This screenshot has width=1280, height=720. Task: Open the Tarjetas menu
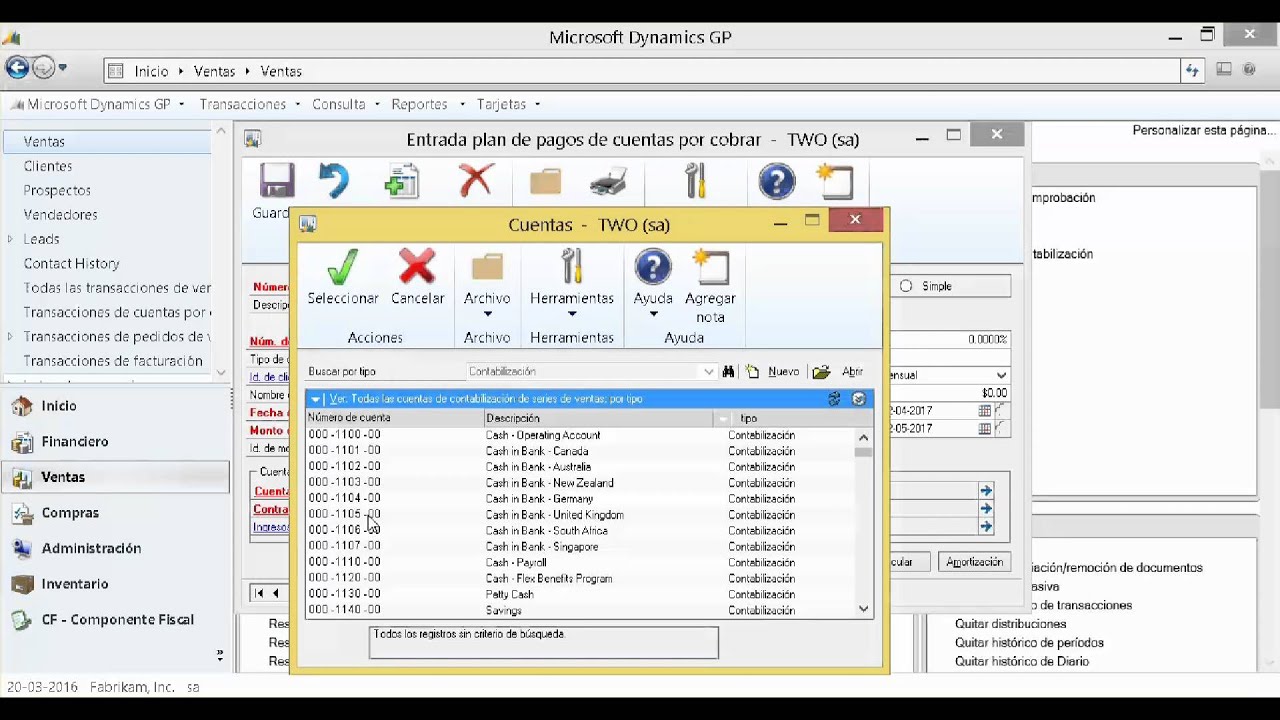508,104
